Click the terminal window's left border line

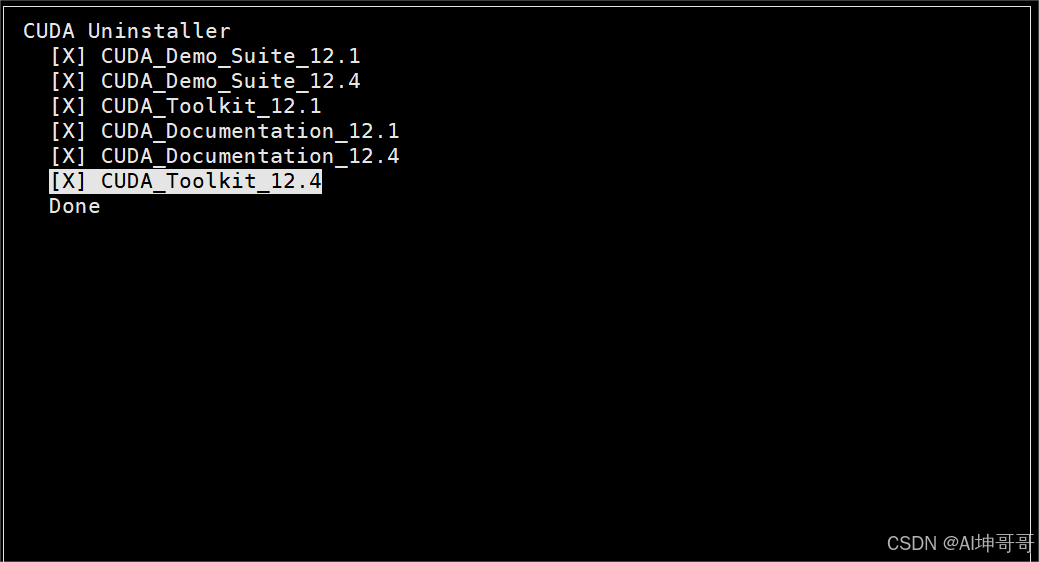[x=3, y=285]
